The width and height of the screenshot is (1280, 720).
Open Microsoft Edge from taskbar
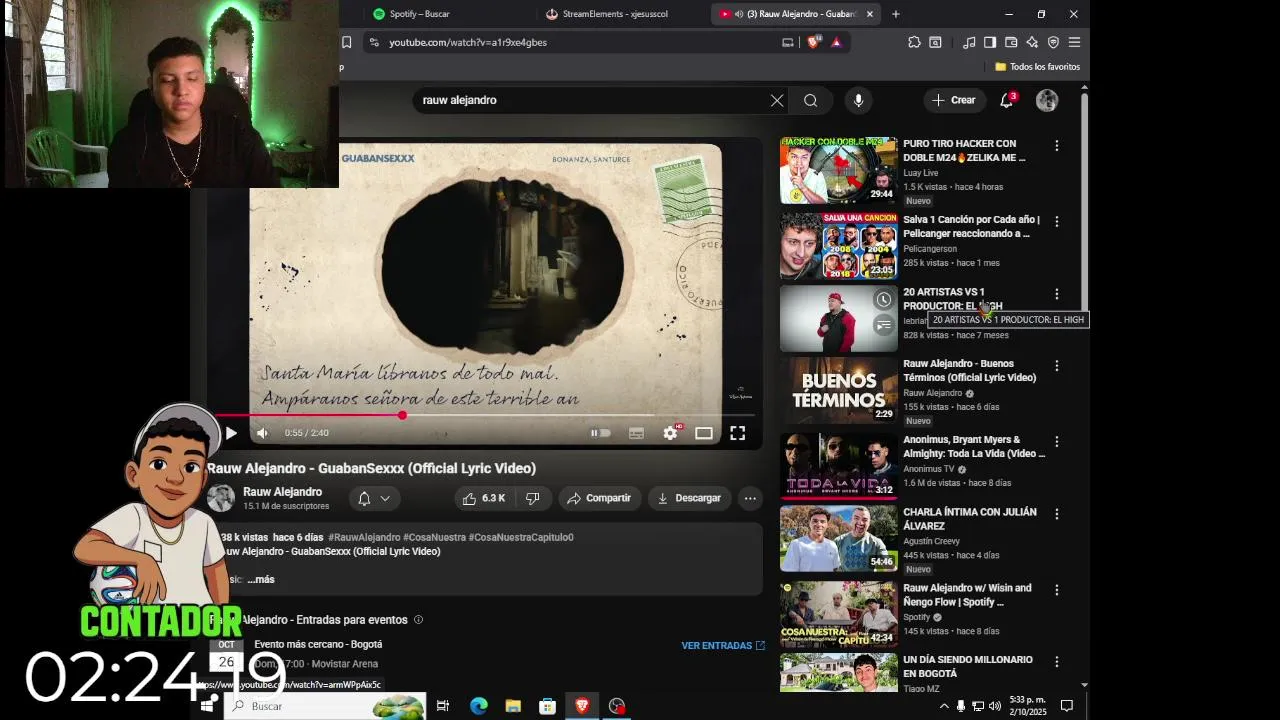point(479,706)
